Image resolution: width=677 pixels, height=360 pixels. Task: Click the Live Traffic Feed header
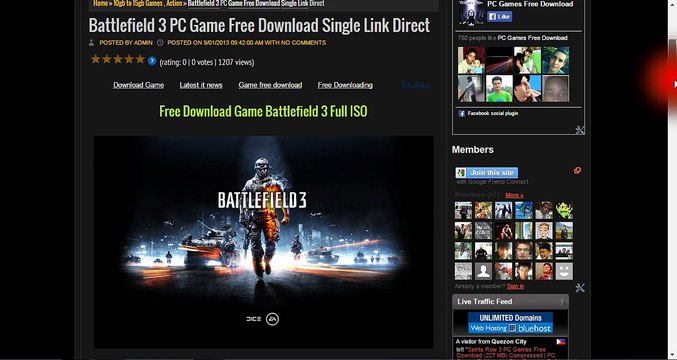click(x=510, y=302)
